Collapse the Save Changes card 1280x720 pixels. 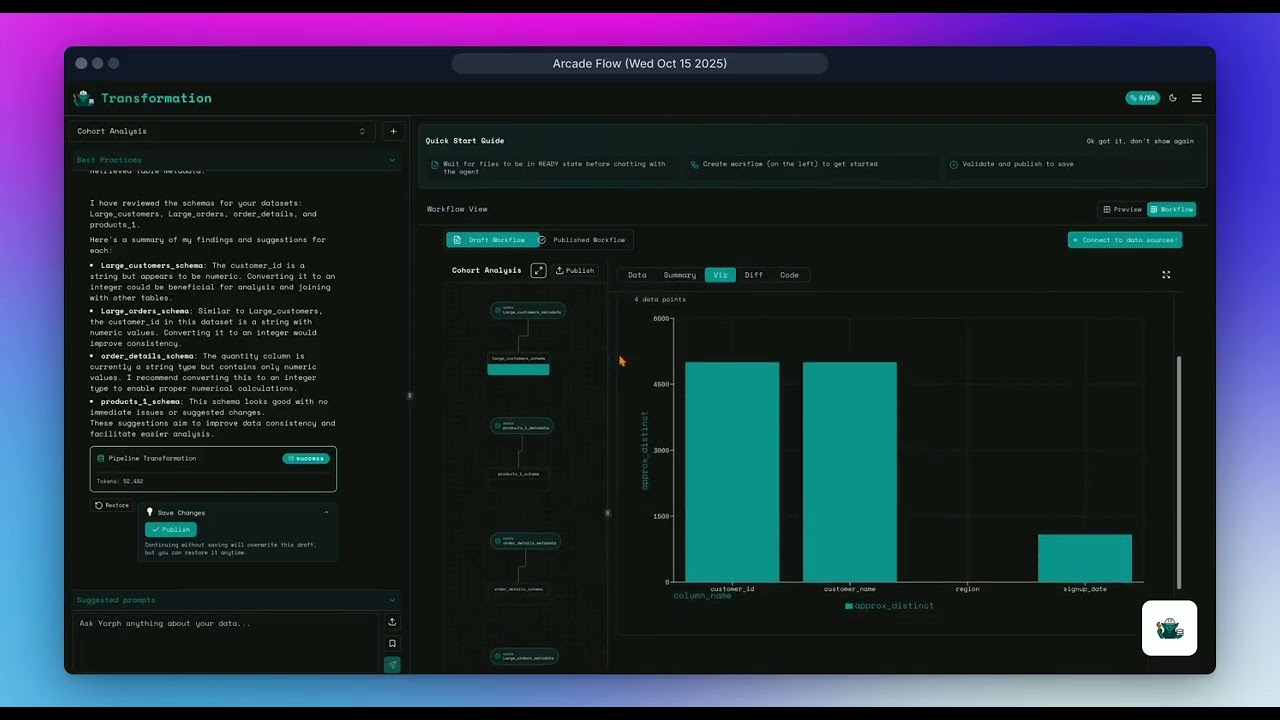(x=326, y=512)
